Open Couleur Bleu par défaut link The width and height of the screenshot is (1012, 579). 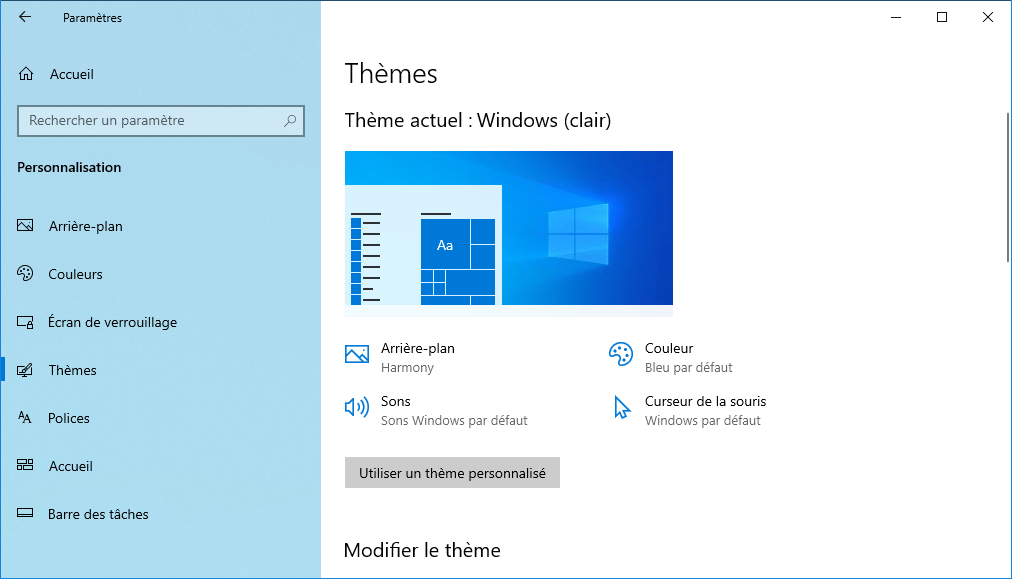click(x=671, y=357)
